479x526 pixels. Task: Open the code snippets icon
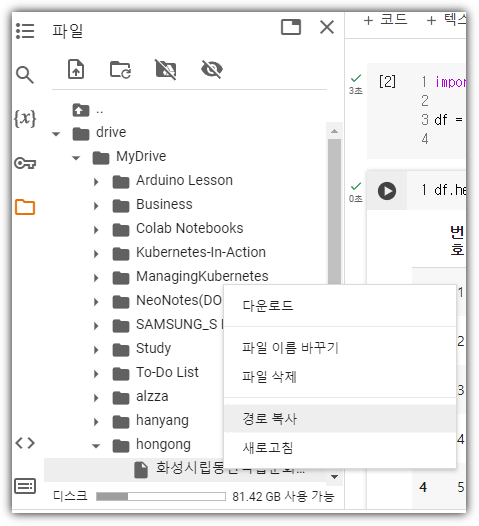(25, 443)
